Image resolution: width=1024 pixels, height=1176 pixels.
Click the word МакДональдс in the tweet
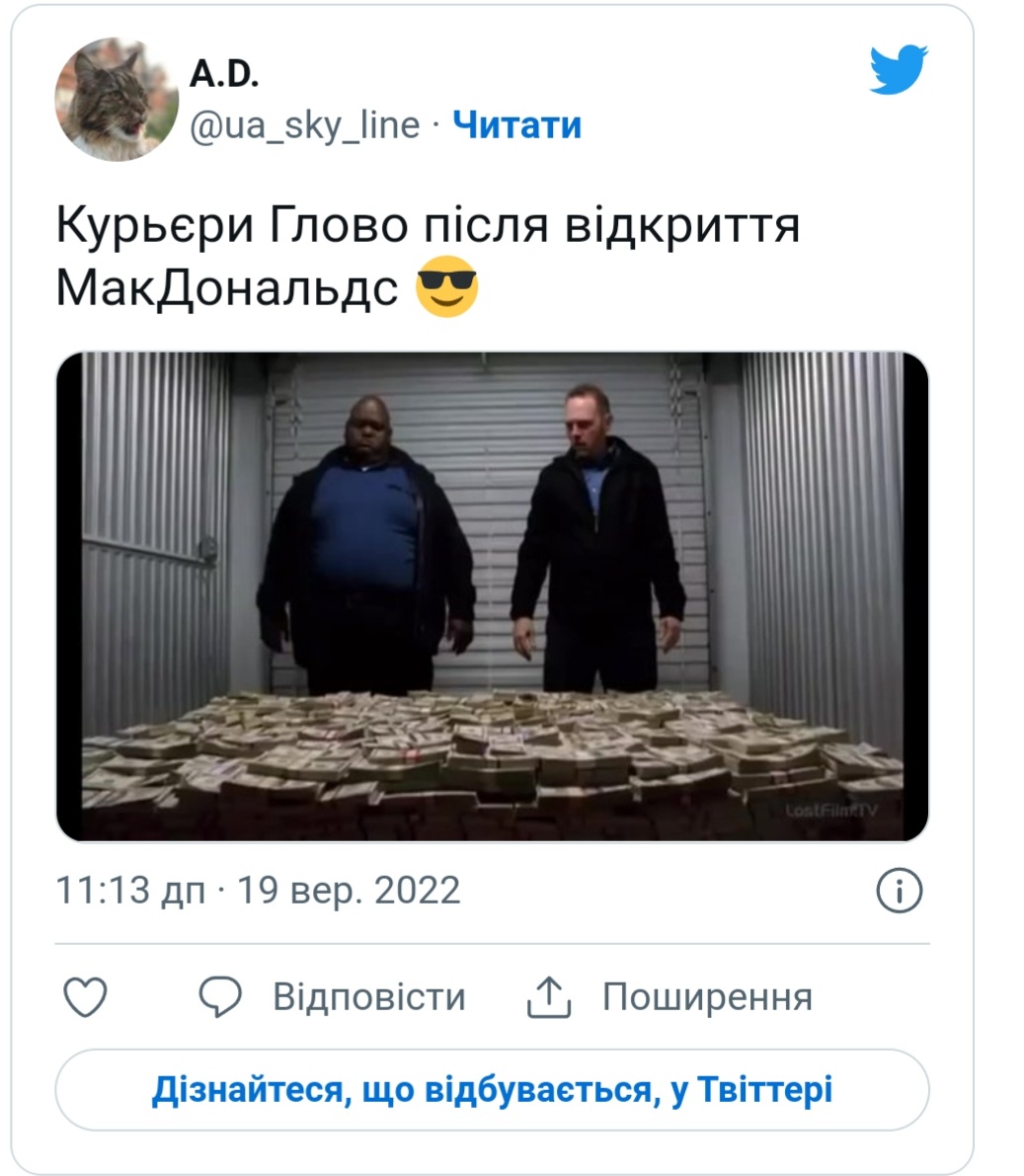point(226,287)
